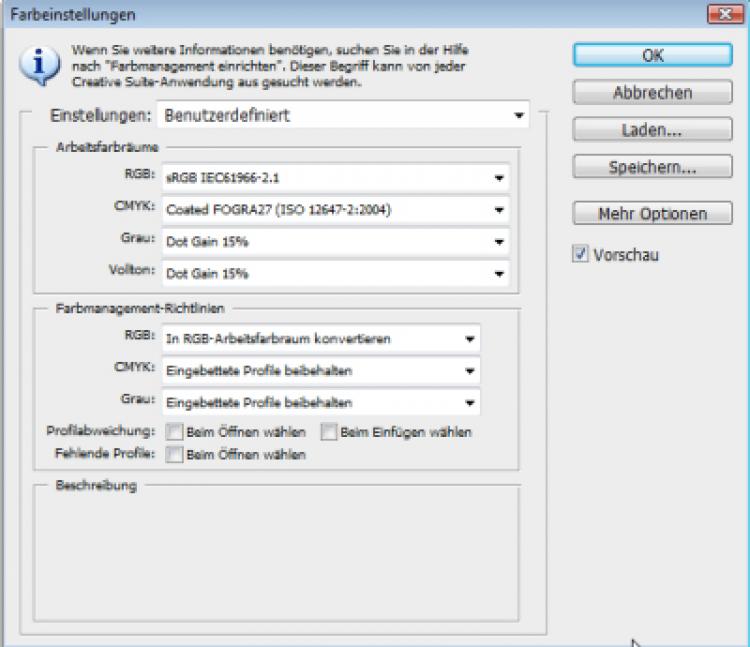The height and width of the screenshot is (647, 750).
Task: Click the Mehr Optionen button
Action: [x=652, y=214]
